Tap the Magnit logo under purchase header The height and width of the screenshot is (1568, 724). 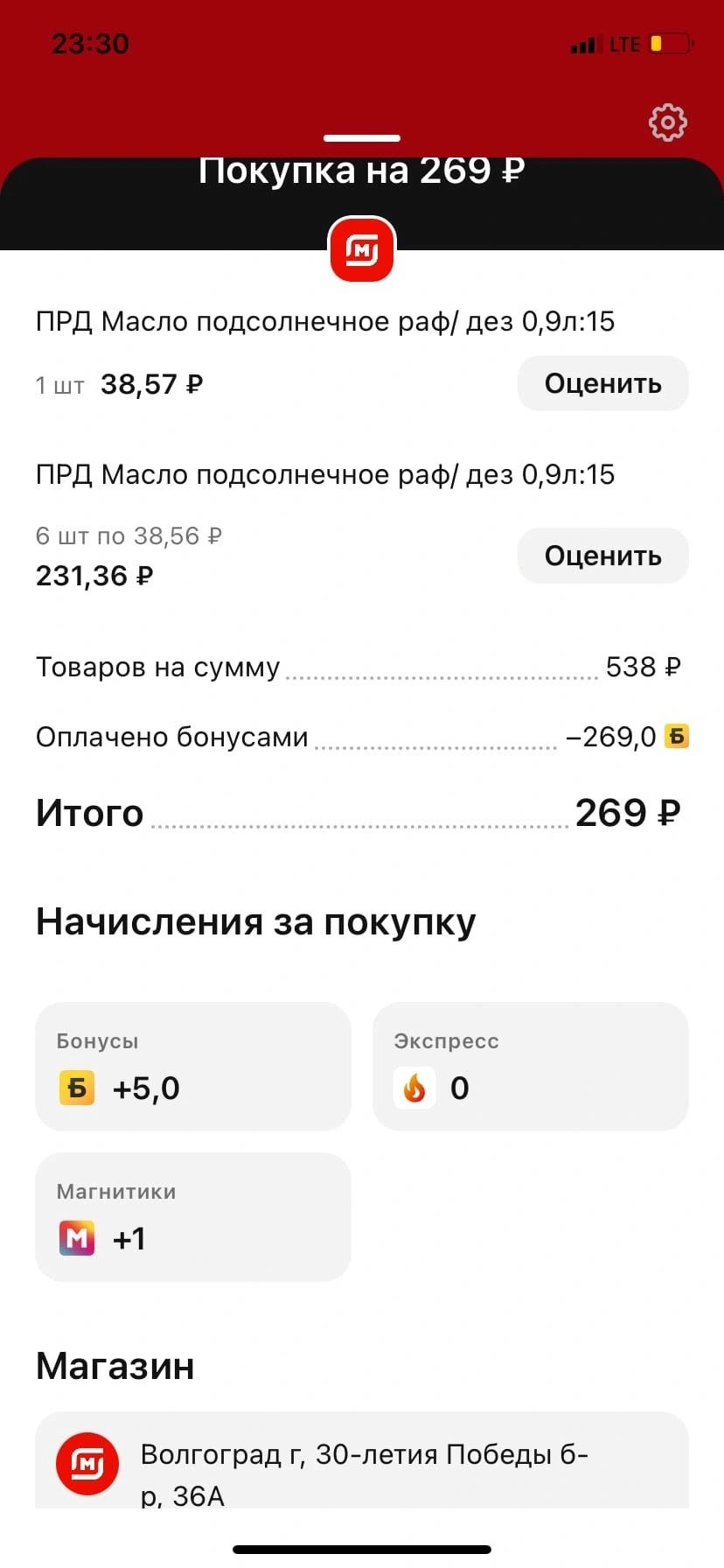coord(362,249)
